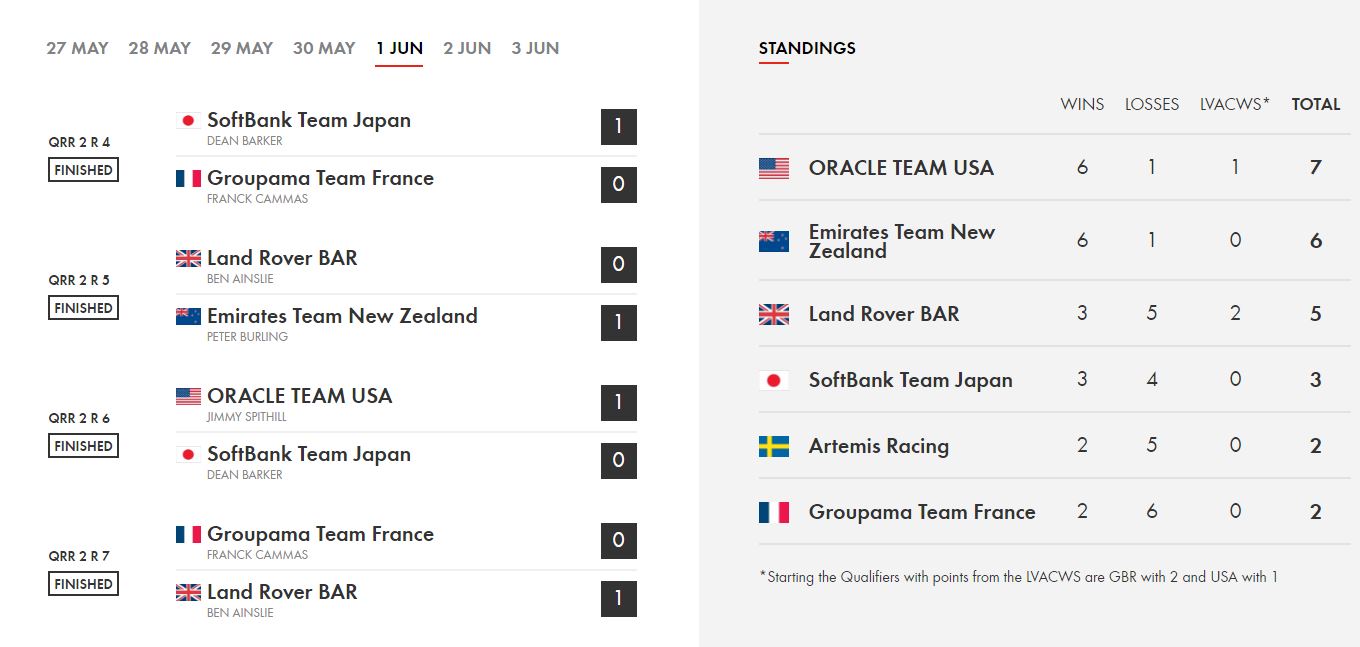Click the Sweden flag beside Artemis Racing
1360x647 pixels.
tap(774, 446)
